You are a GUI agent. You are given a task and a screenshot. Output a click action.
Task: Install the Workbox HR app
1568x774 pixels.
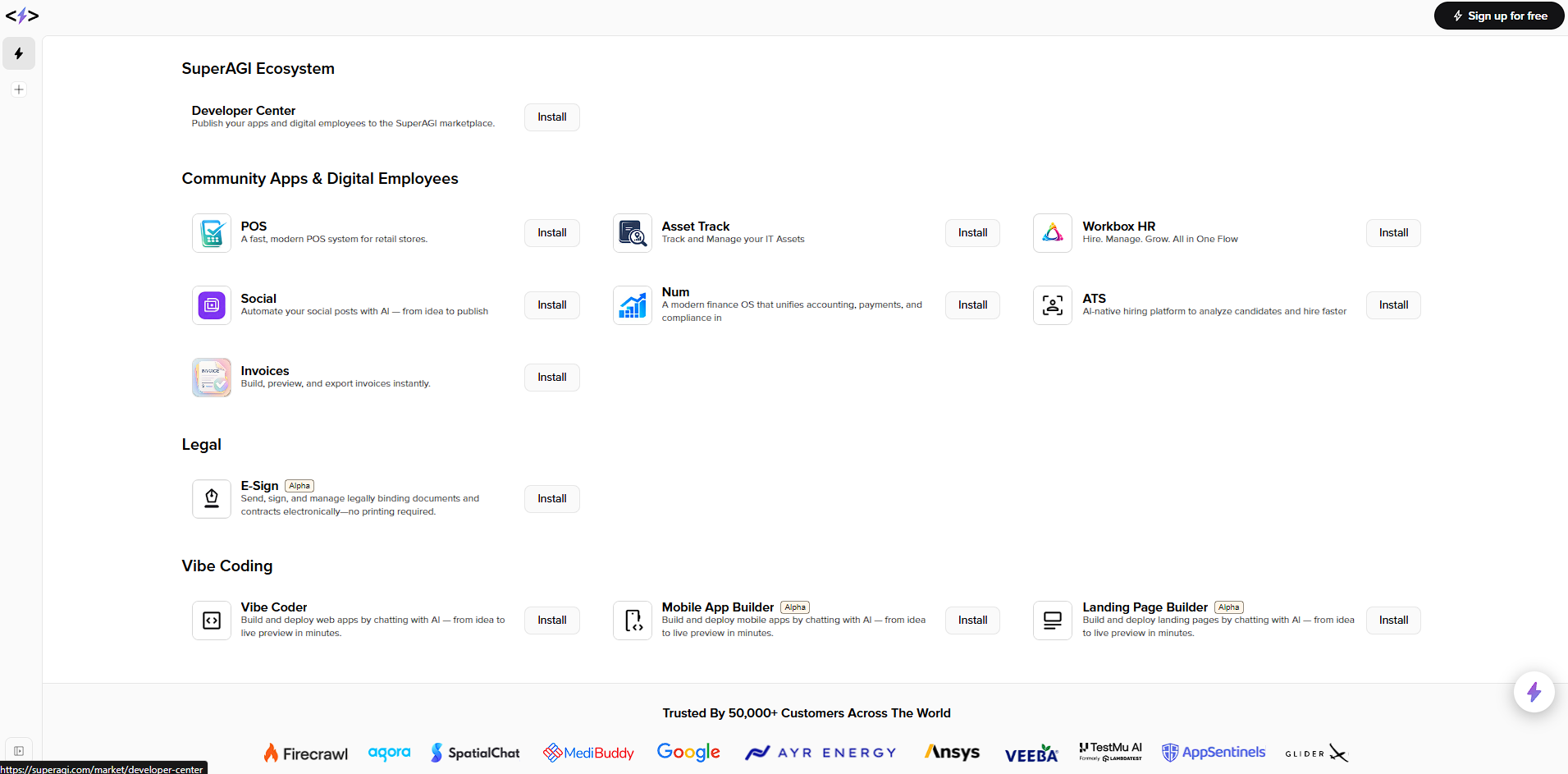coord(1393,233)
